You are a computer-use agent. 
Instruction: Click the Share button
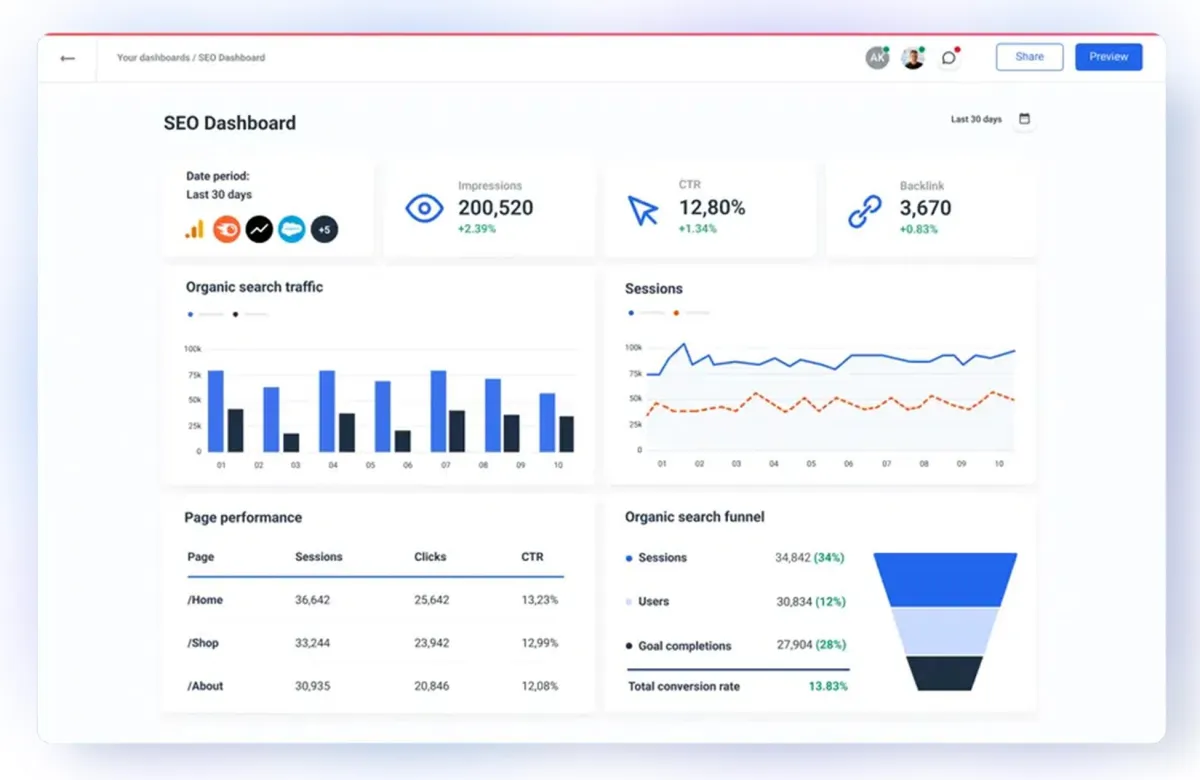(x=1029, y=57)
